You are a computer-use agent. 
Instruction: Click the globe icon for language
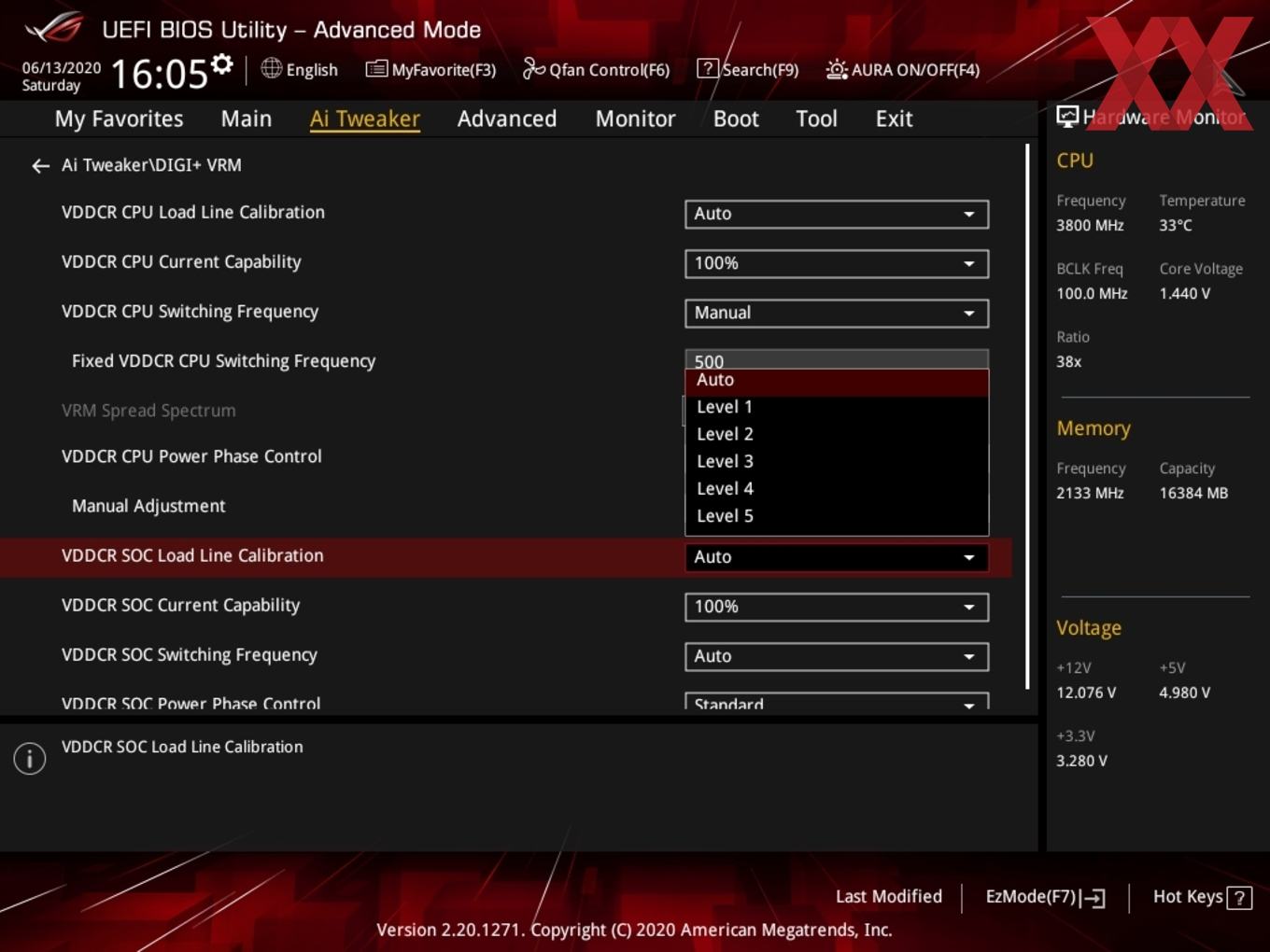click(x=271, y=68)
